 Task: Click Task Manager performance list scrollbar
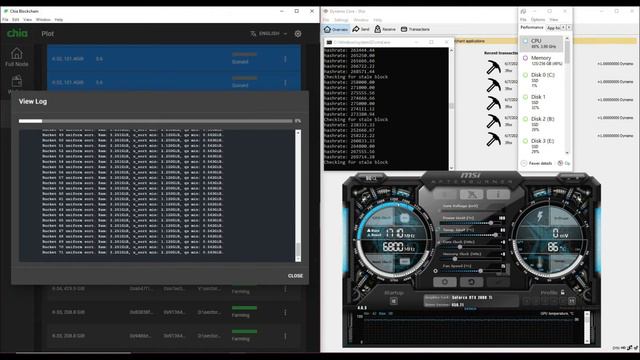pos(567,96)
